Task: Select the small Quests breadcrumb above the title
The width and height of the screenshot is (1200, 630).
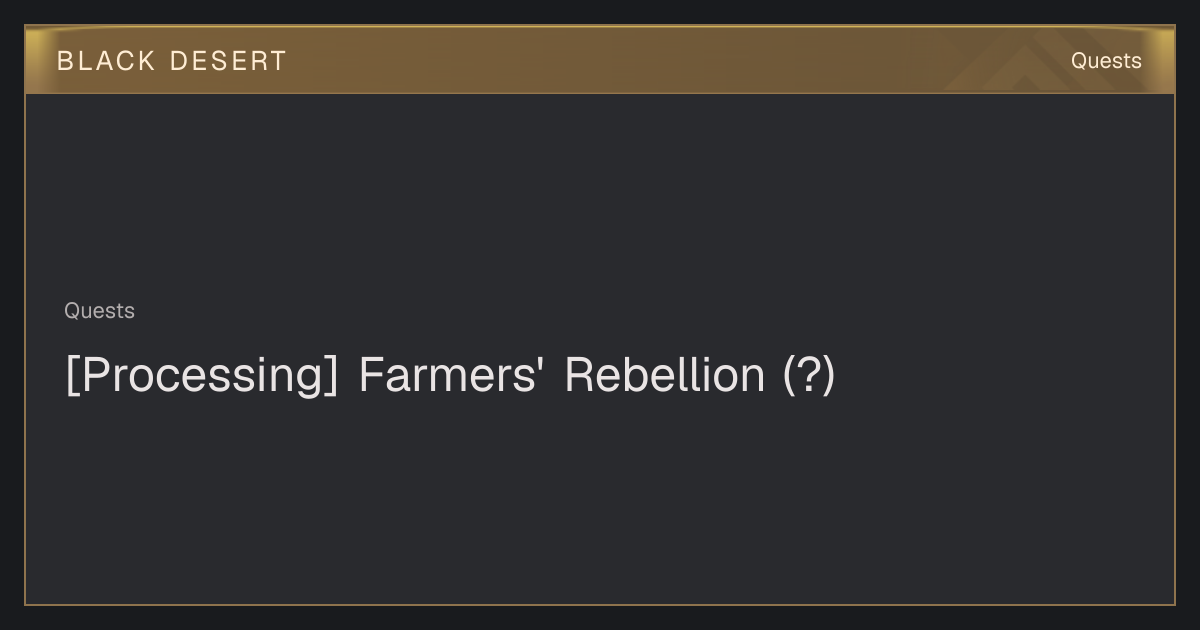Action: coord(99,311)
